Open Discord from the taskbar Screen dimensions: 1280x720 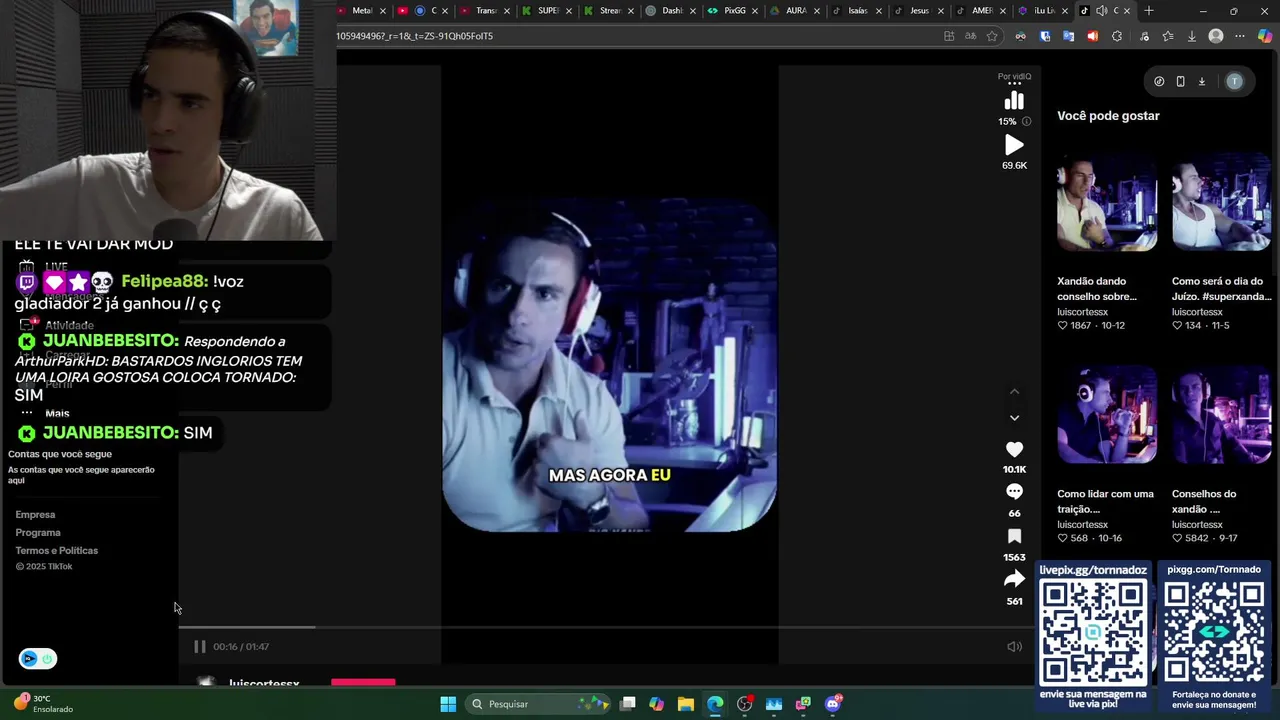coord(833,704)
